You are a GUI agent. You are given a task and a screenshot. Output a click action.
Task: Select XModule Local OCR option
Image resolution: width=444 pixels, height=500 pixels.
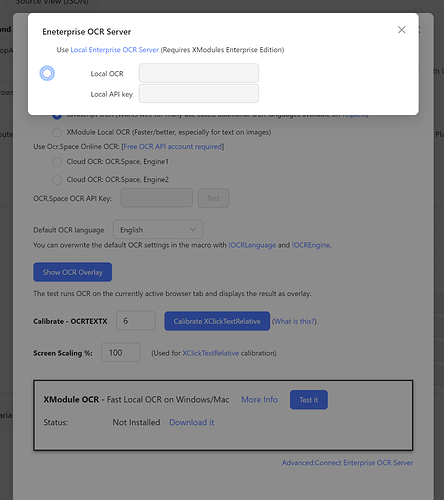(57, 133)
